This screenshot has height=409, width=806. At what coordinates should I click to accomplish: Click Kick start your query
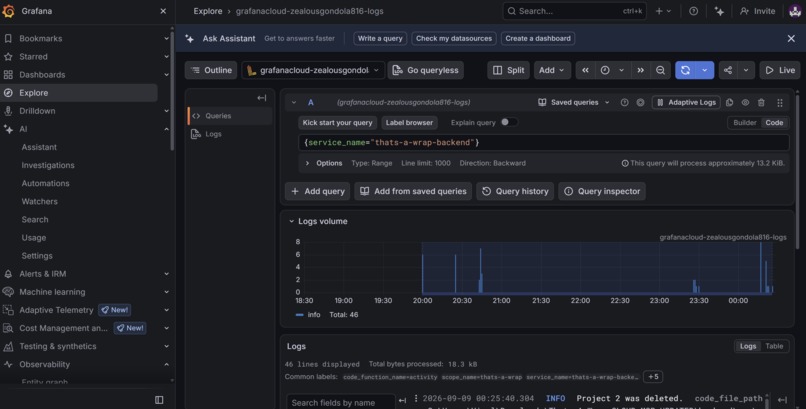pos(337,123)
